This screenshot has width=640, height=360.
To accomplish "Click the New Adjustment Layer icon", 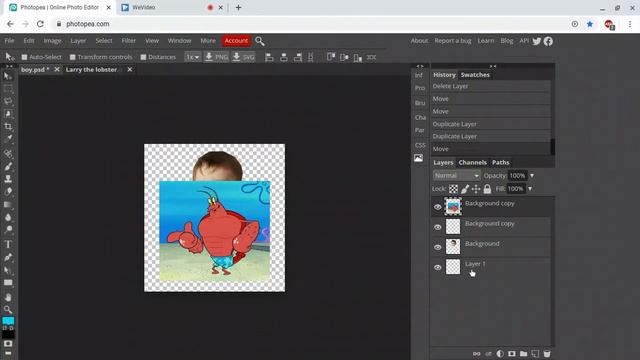I will coord(500,353).
